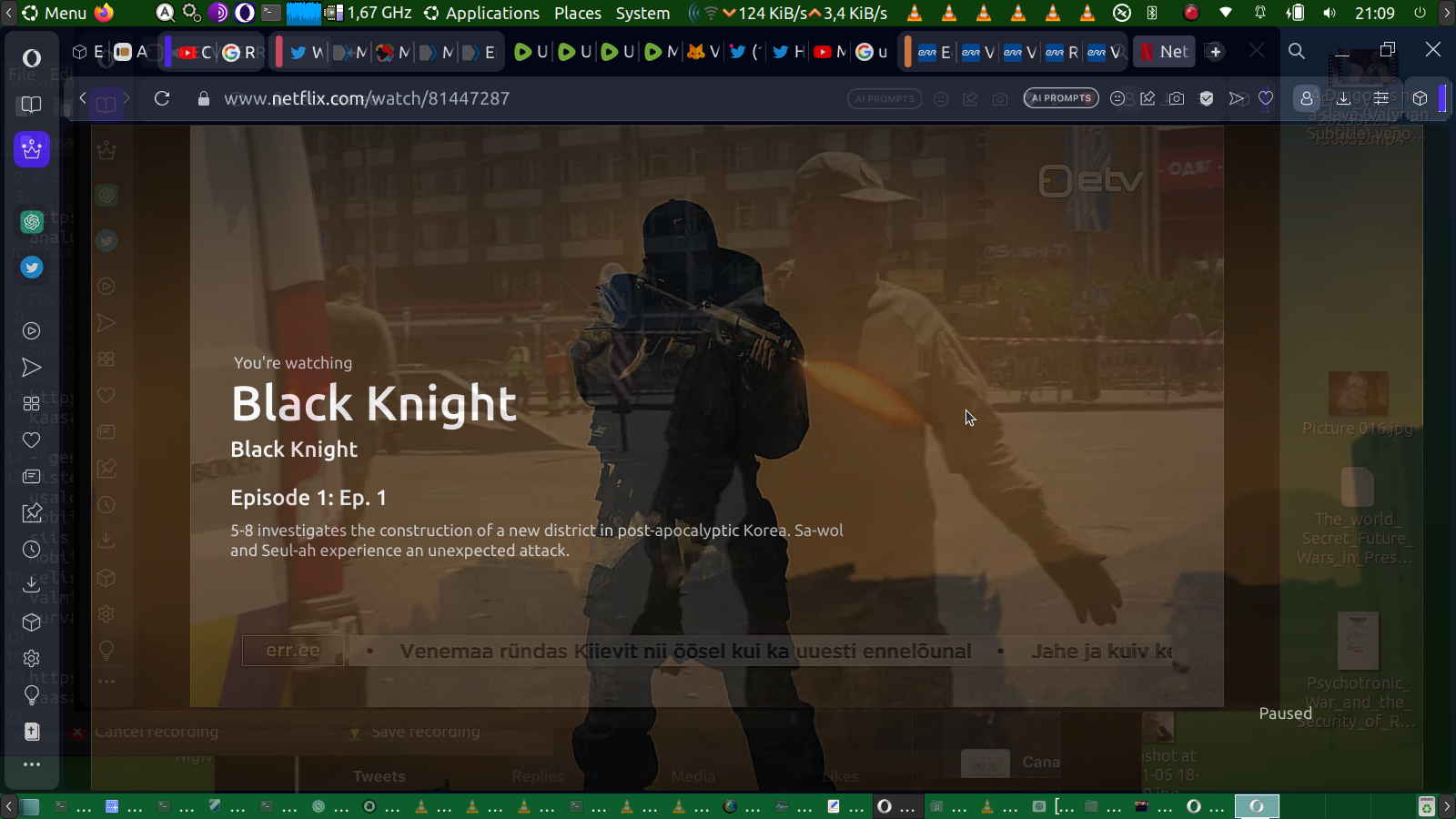
Task: Open lightbulb tips icon in sidebar
Action: click(x=32, y=695)
